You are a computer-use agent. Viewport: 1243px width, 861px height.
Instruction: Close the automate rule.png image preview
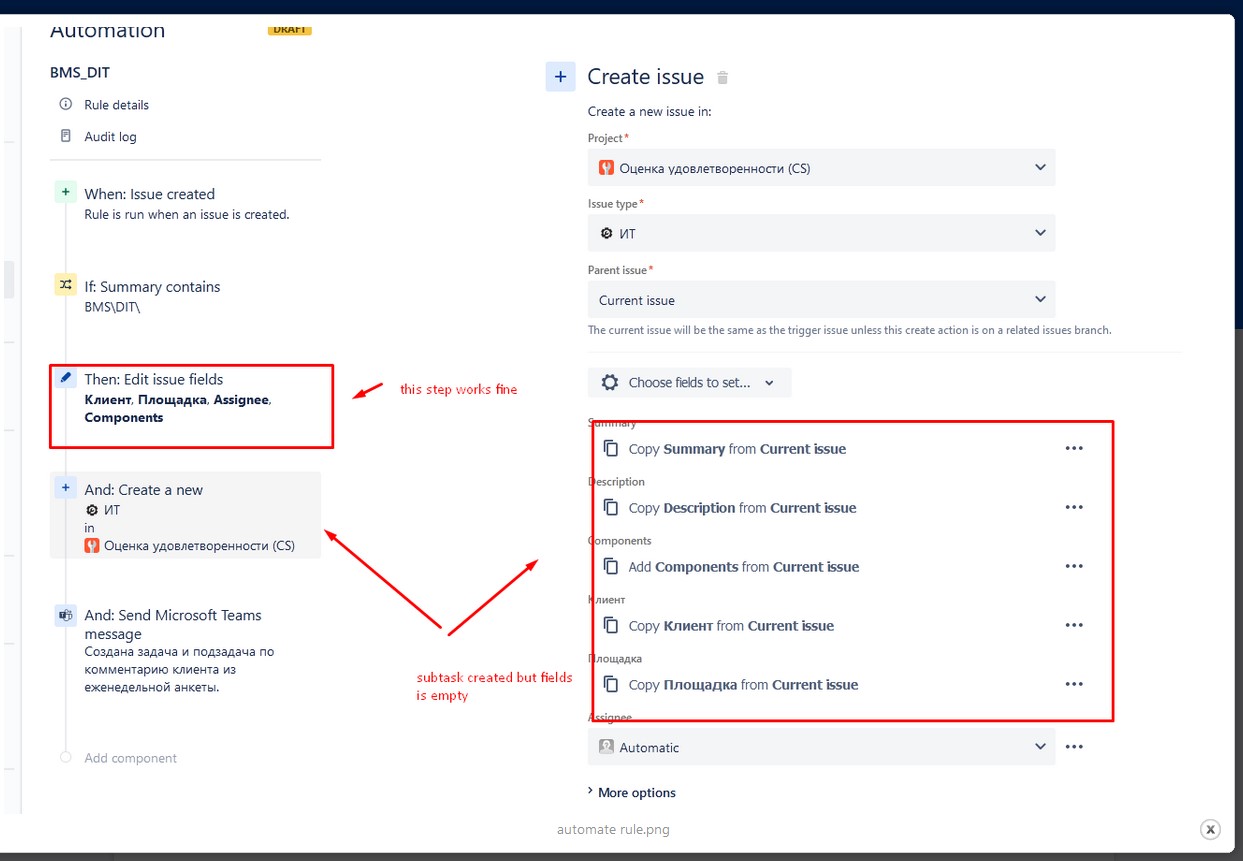pyautogui.click(x=1210, y=829)
